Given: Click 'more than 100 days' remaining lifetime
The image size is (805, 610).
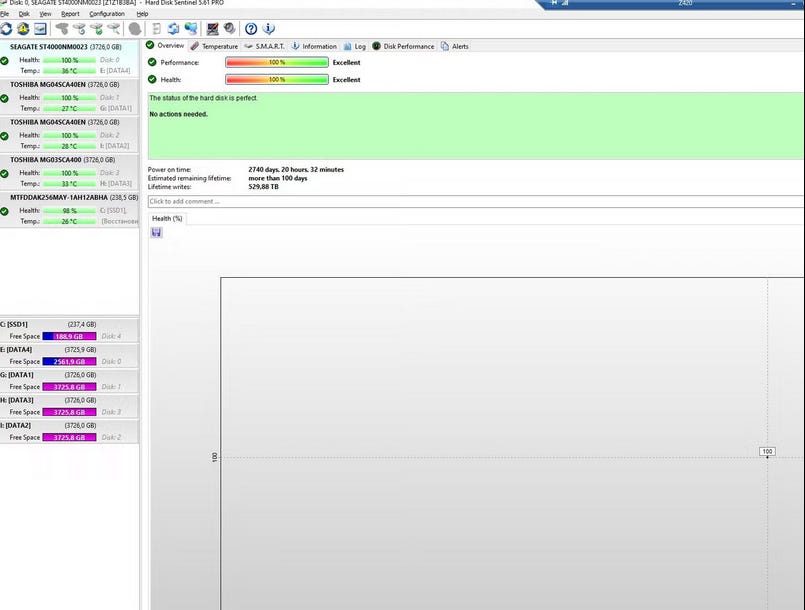Looking at the screenshot, I should 278,178.
